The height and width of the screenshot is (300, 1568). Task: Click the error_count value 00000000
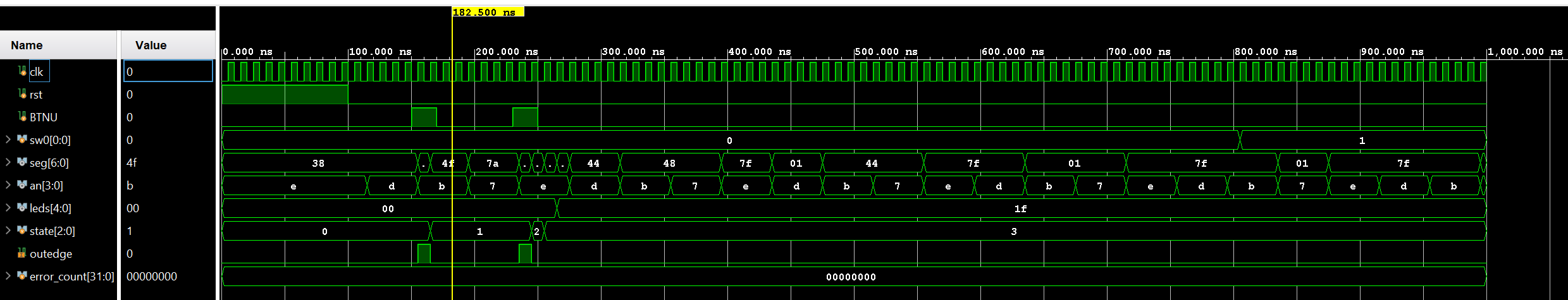152,276
